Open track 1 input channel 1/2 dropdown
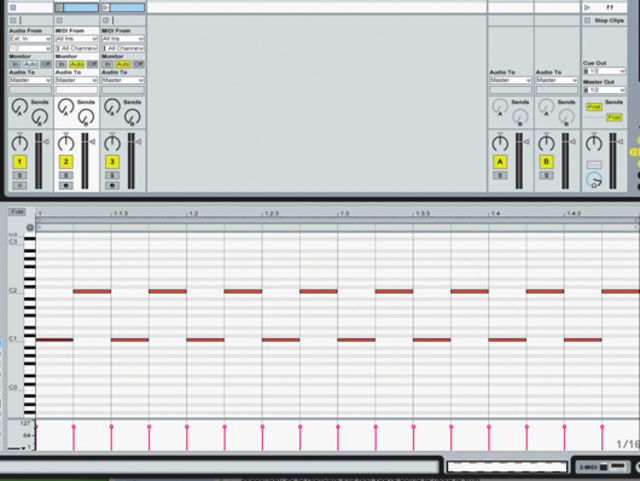 pos(30,49)
